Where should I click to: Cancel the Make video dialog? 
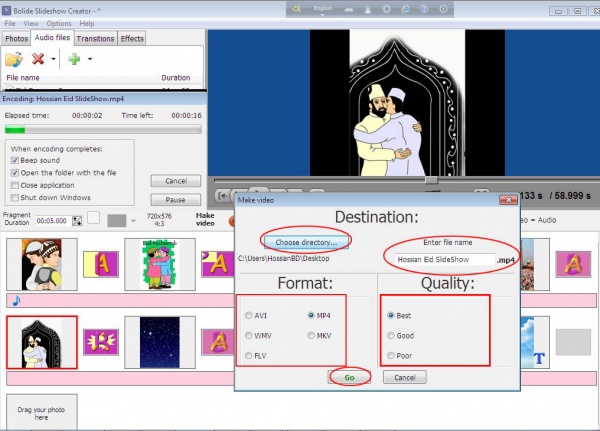click(405, 377)
